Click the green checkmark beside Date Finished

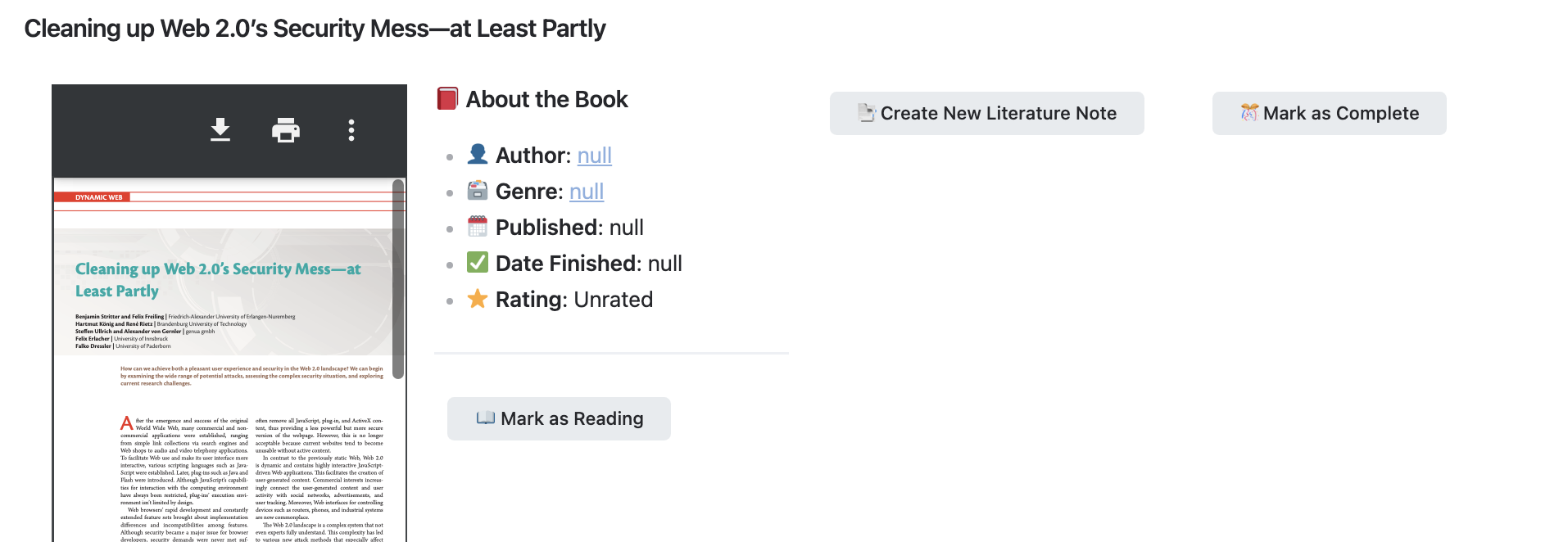tap(478, 262)
